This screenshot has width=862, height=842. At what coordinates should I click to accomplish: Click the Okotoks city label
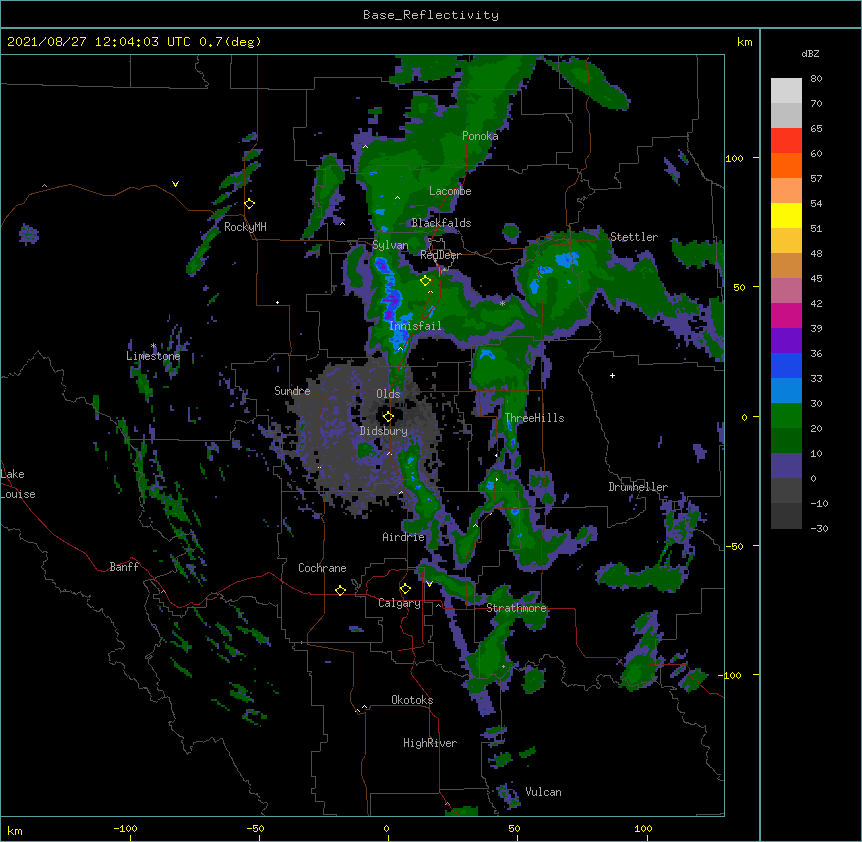pos(412,700)
